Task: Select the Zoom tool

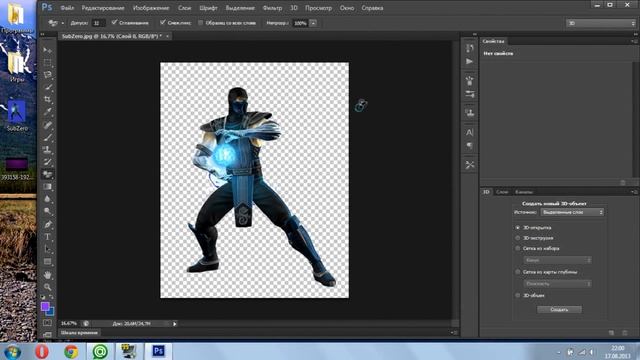Action: click(48, 287)
